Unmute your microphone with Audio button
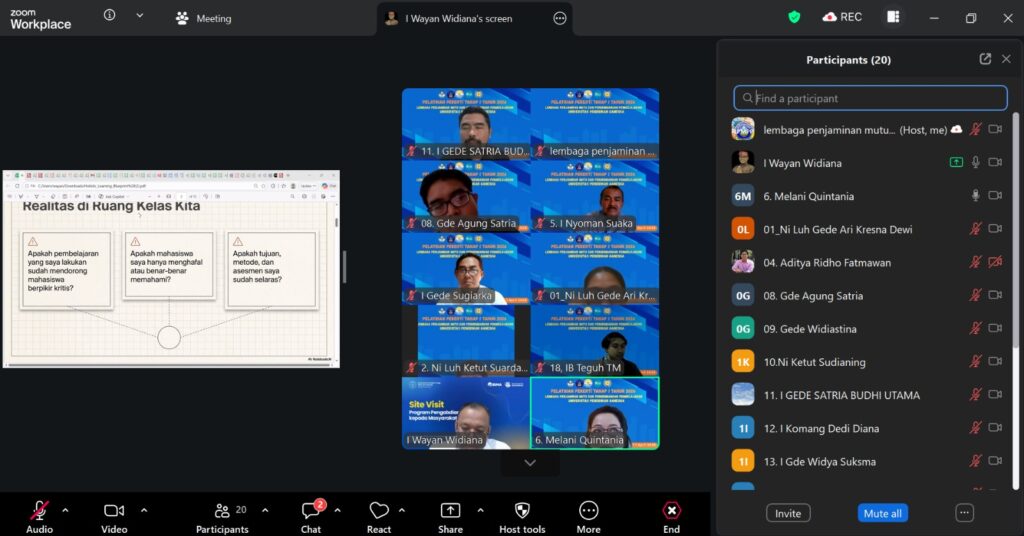The height and width of the screenshot is (536, 1024). pyautogui.click(x=39, y=511)
